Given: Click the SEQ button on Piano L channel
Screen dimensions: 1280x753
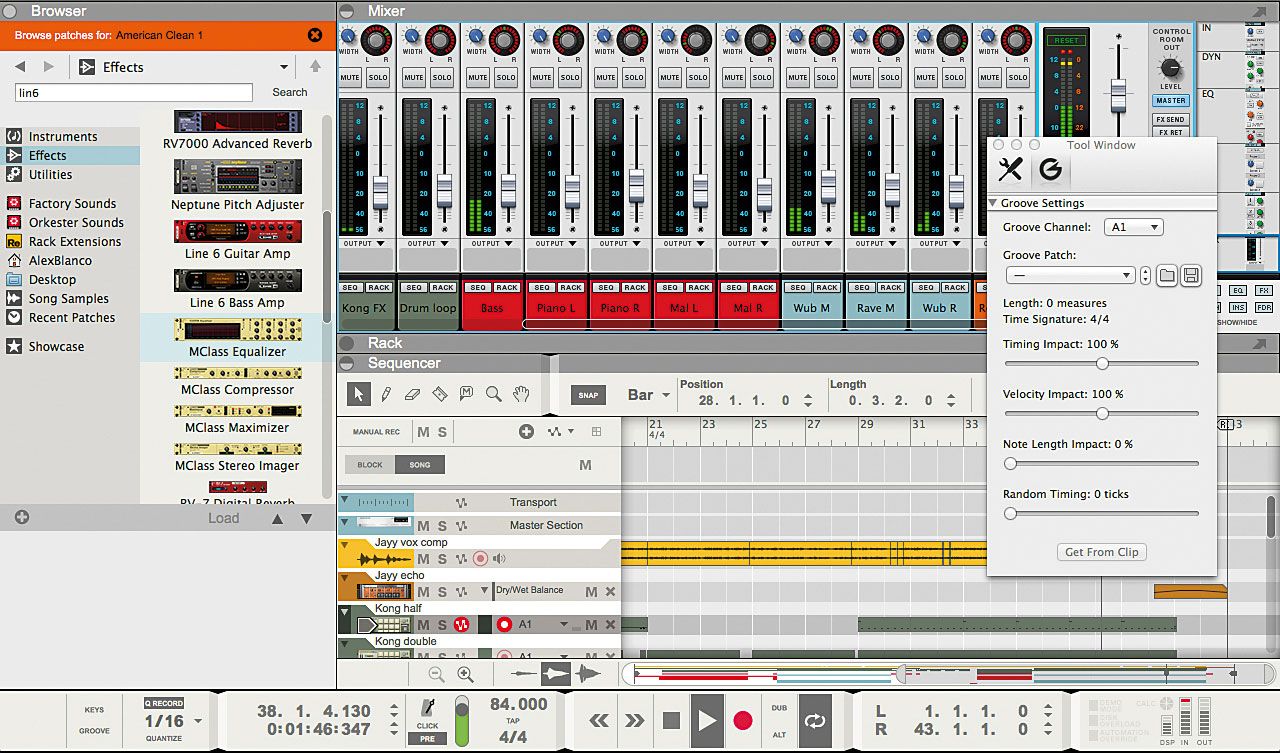Looking at the screenshot, I should [541, 288].
